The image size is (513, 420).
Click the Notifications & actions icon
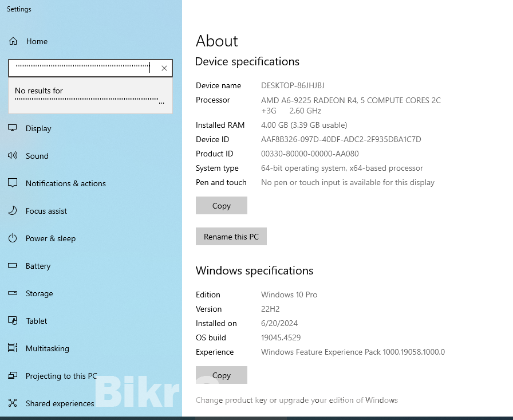pyautogui.click(x=13, y=183)
